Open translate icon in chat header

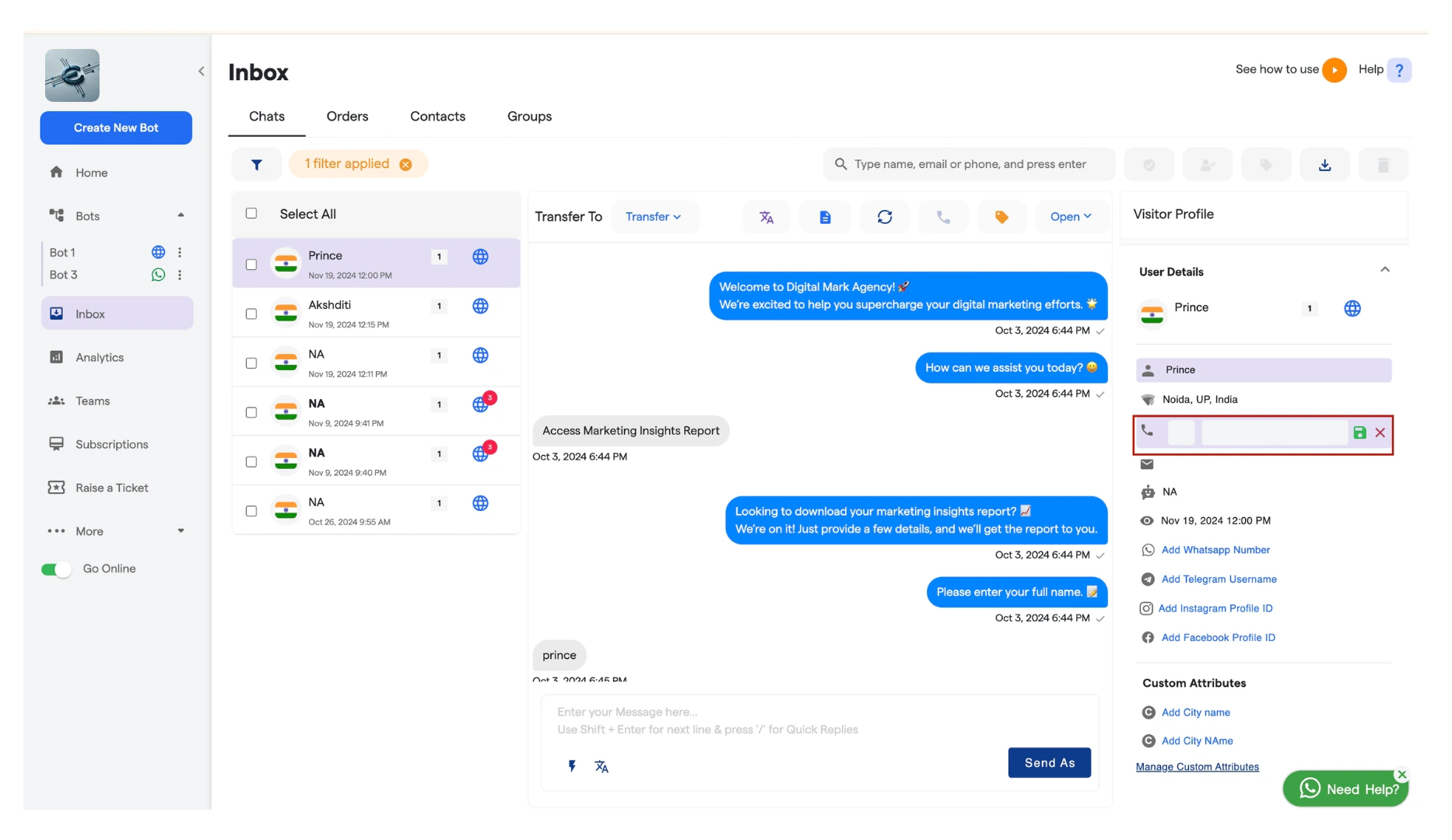tap(766, 217)
